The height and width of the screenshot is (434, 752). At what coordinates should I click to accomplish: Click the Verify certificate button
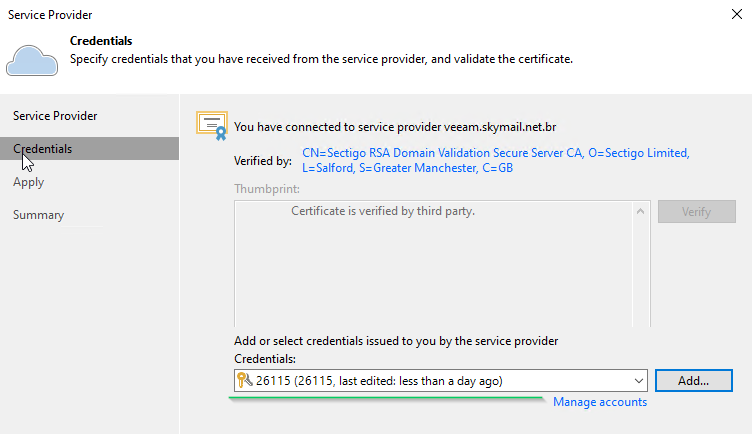pyautogui.click(x=696, y=211)
